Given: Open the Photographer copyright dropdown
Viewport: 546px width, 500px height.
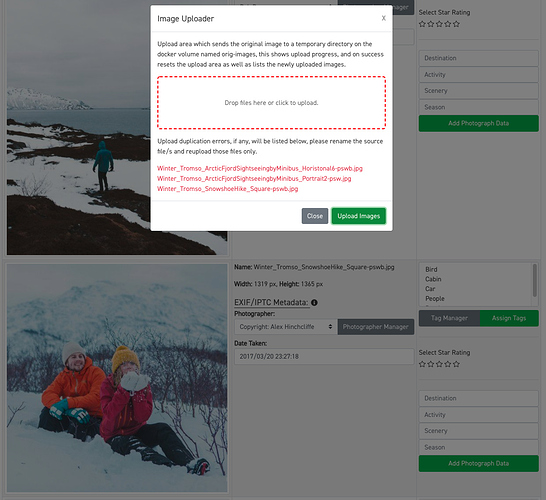Looking at the screenshot, I should coord(286,327).
